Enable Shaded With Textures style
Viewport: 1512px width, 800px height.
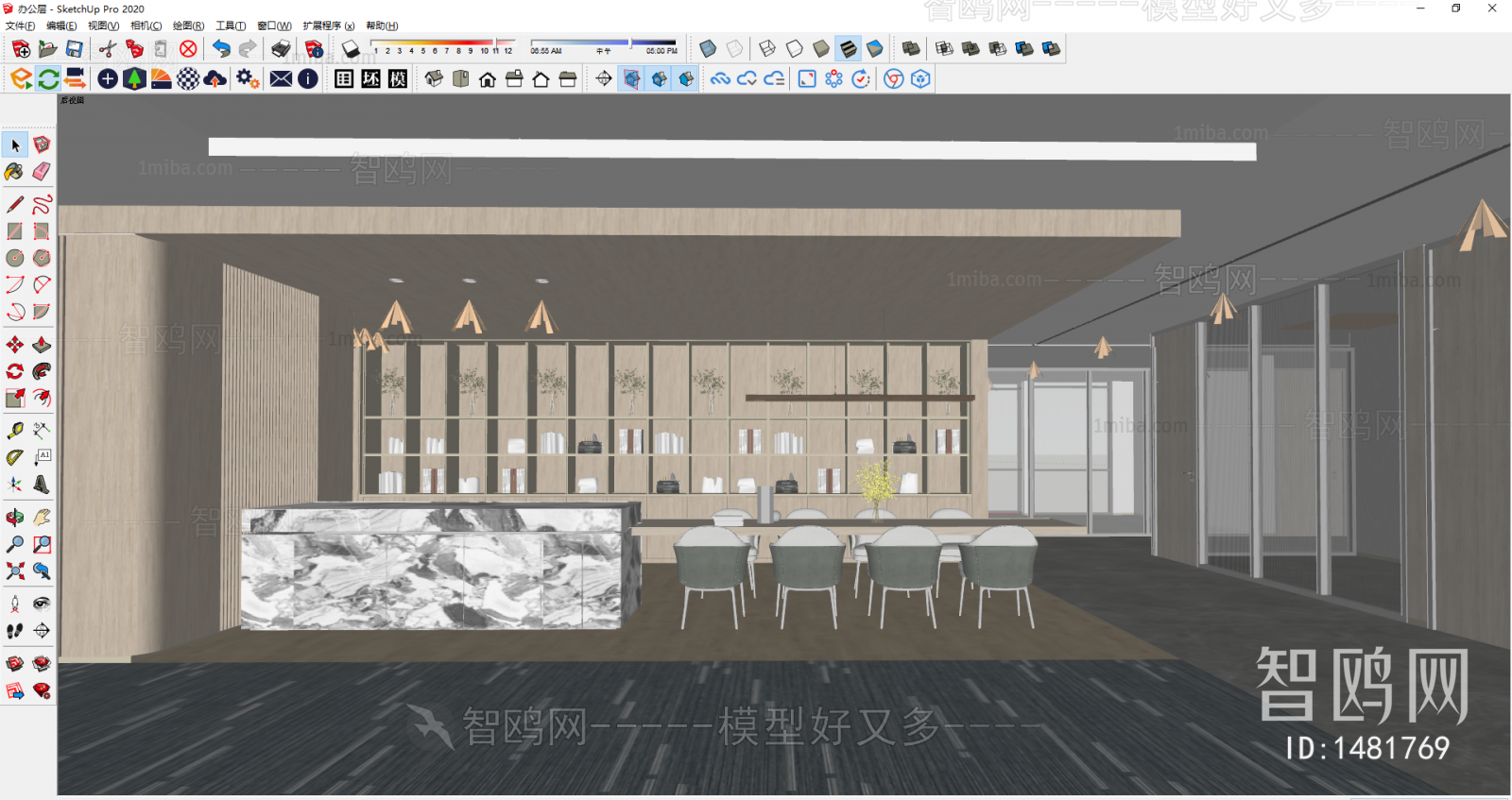point(848,48)
